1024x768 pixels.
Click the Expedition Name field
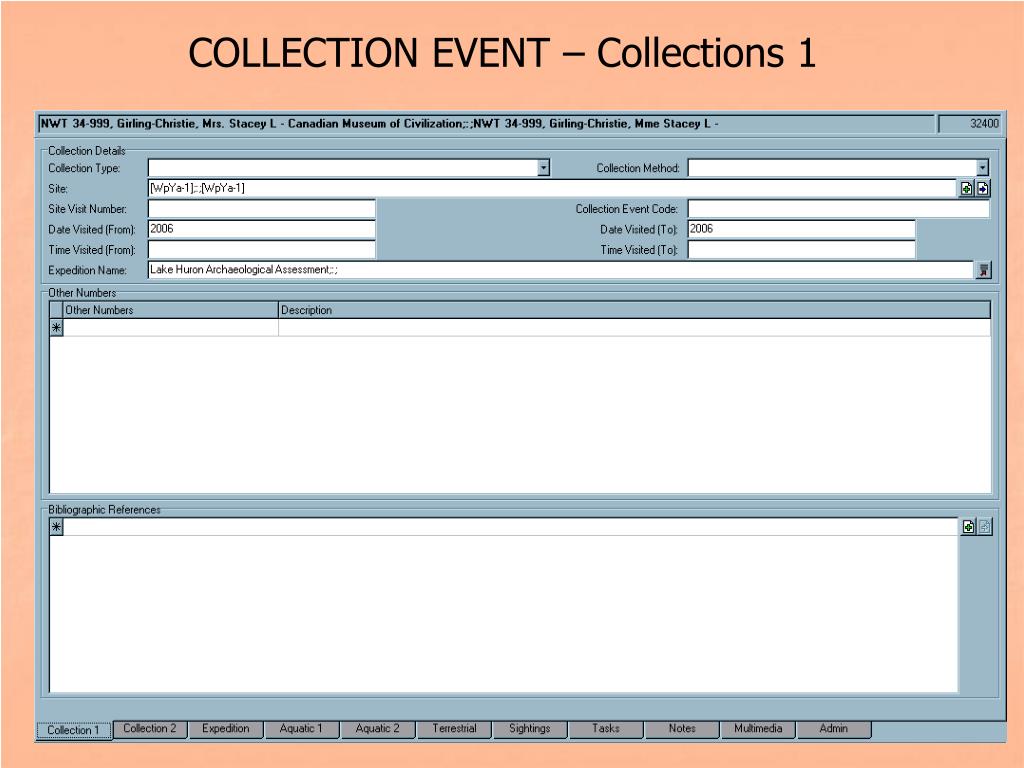[560, 270]
